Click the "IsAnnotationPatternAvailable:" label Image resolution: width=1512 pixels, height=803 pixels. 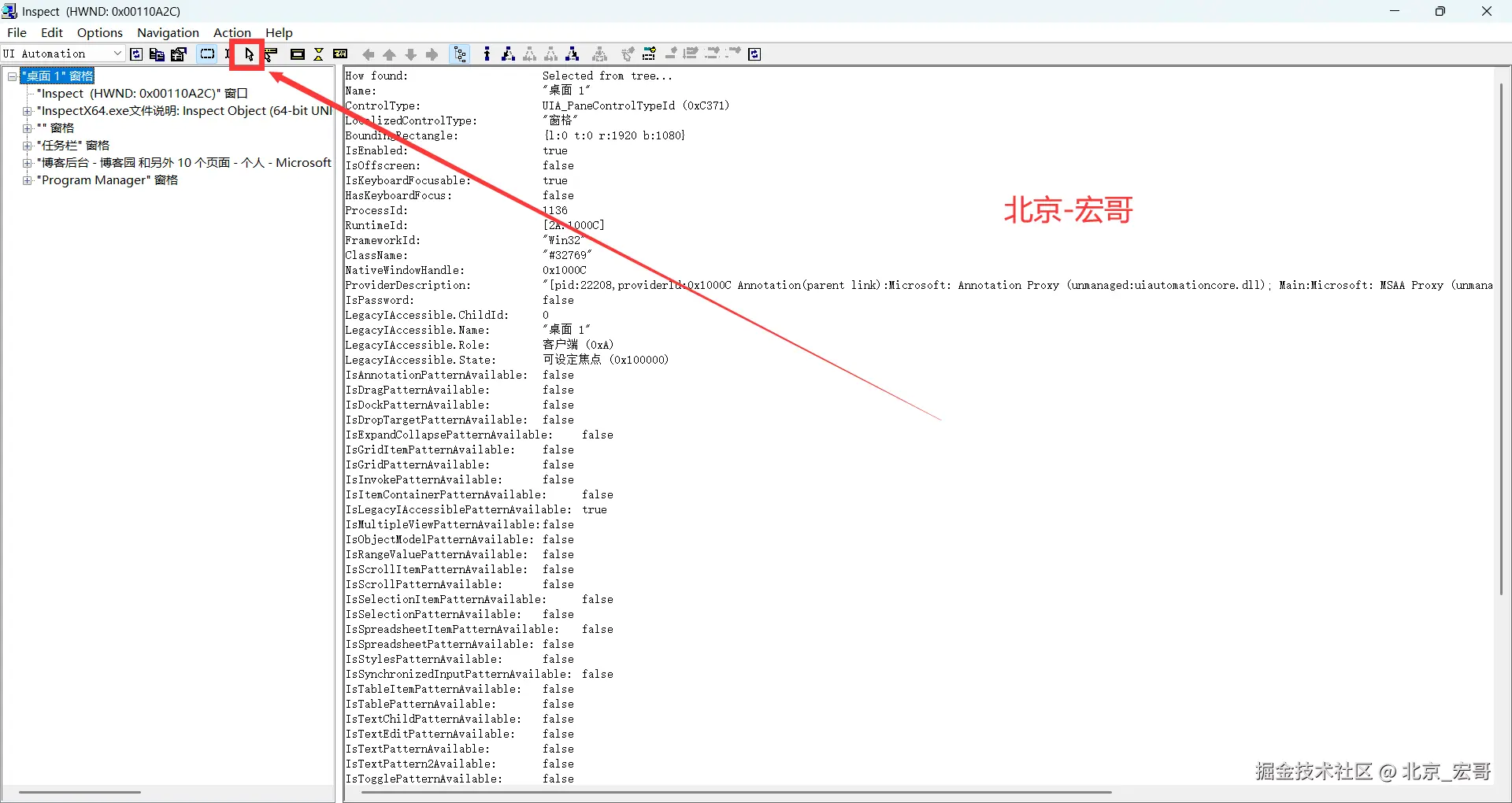tap(436, 376)
